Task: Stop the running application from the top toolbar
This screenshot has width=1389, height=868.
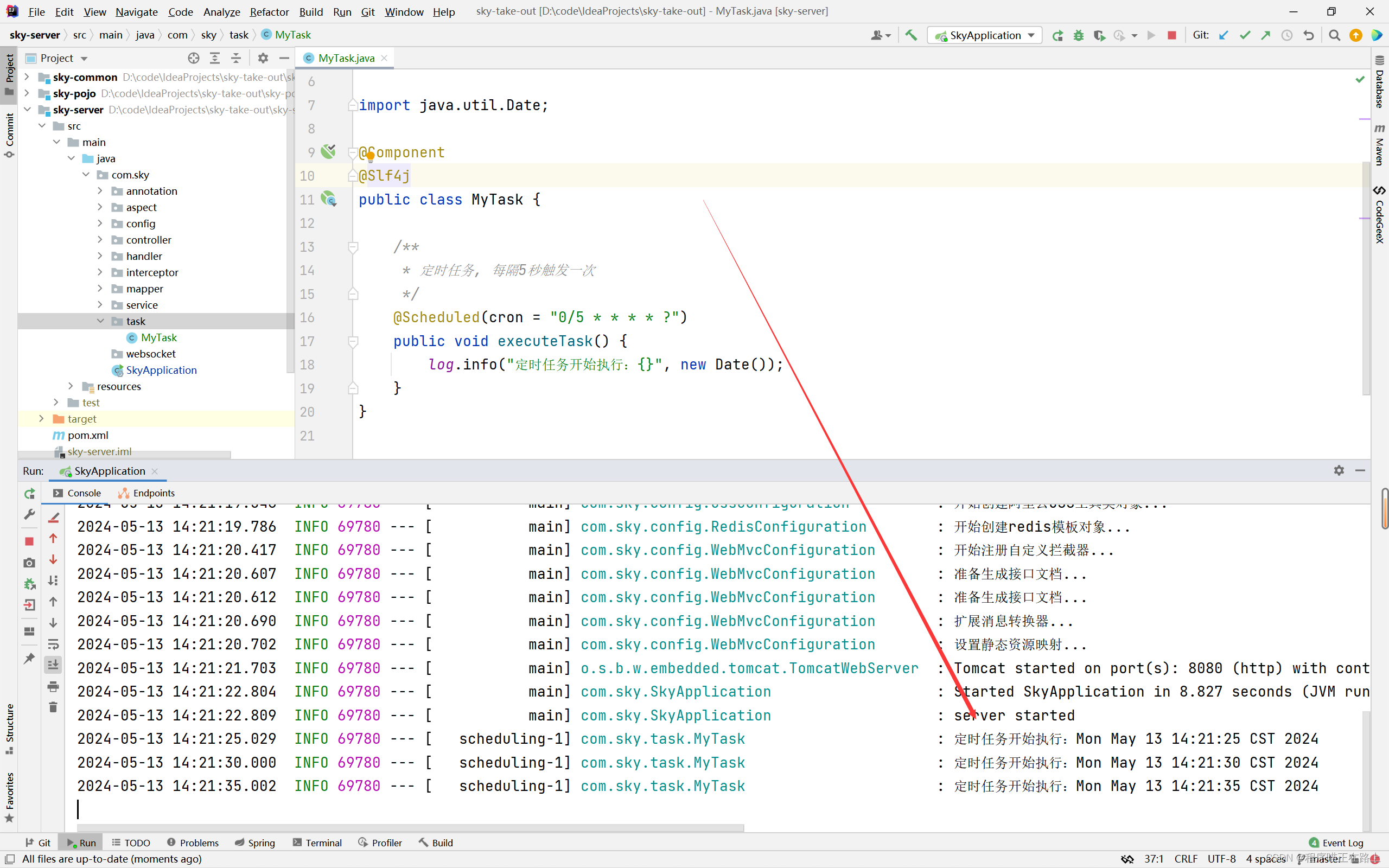Action: [1171, 35]
